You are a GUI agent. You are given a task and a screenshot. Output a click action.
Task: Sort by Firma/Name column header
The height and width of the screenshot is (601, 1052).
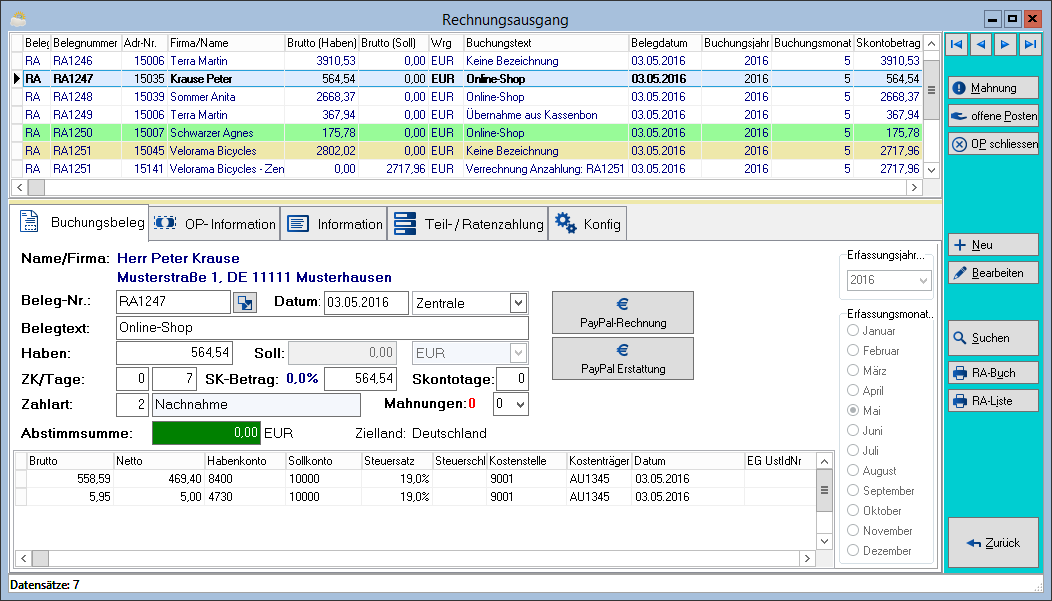tap(225, 43)
